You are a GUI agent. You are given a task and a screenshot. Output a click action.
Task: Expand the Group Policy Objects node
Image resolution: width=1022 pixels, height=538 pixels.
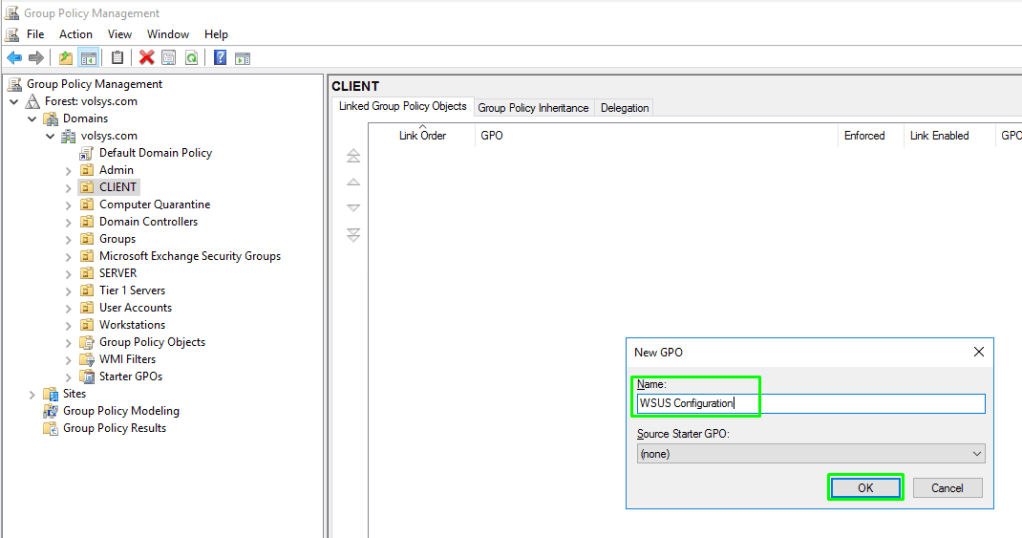[69, 342]
